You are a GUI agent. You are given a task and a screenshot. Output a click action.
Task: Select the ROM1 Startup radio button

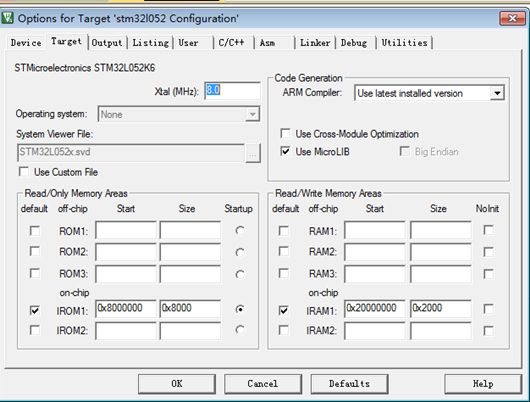pyautogui.click(x=240, y=231)
